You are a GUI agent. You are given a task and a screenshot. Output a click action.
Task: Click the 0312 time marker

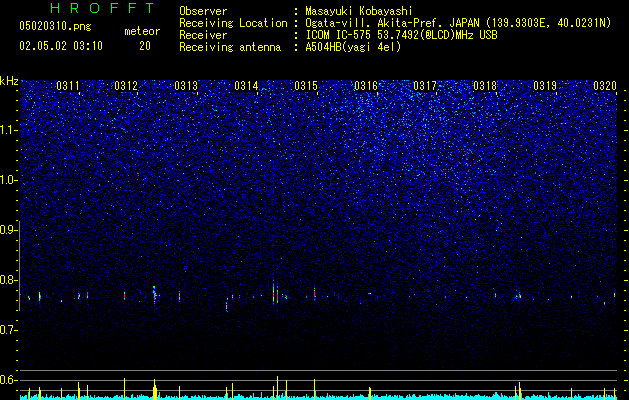[126, 86]
